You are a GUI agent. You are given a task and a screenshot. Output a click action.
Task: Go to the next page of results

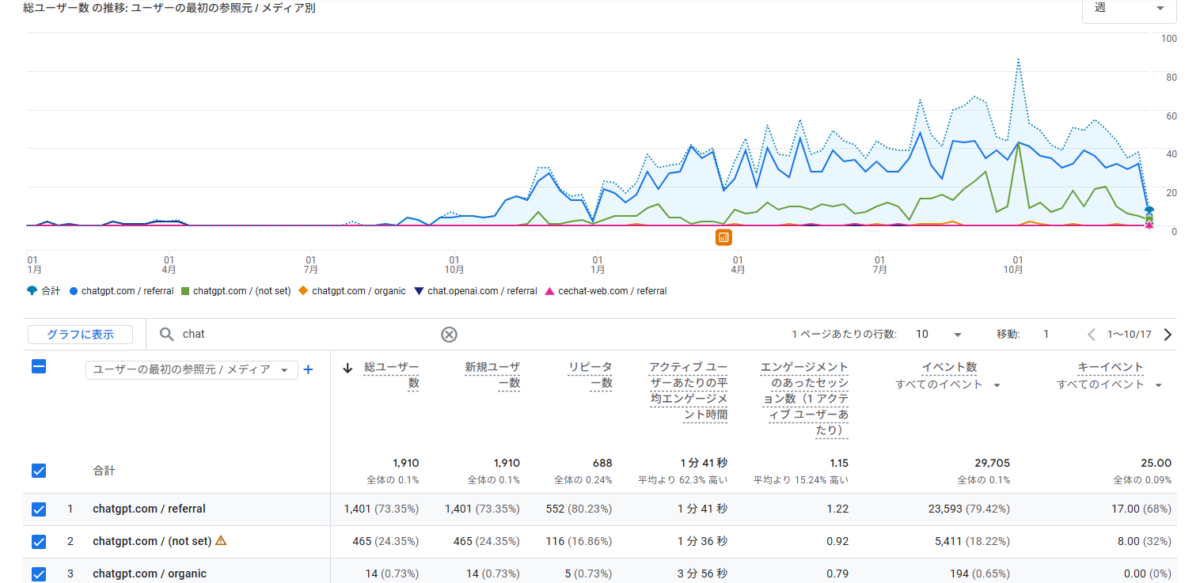(x=1167, y=334)
